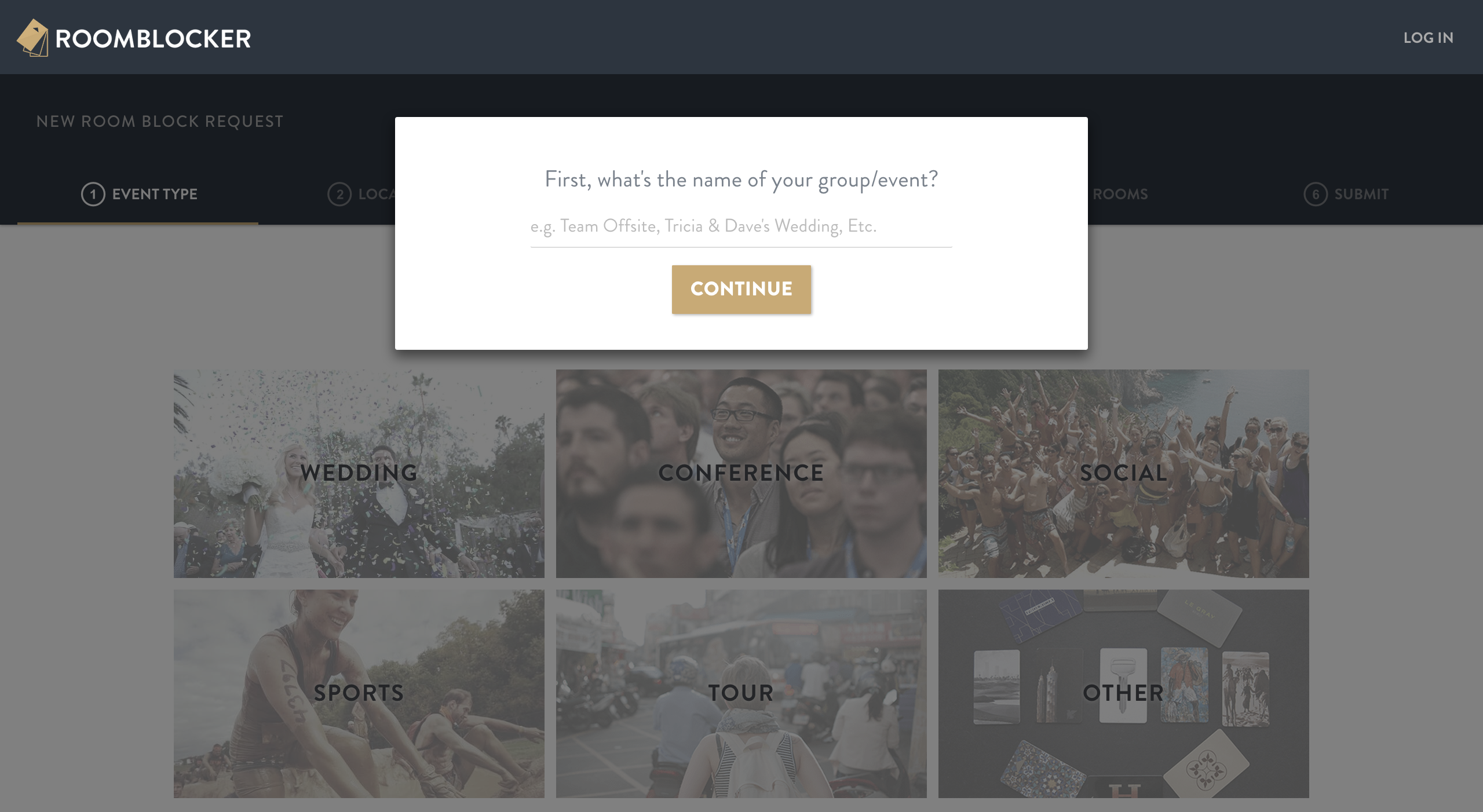Choose the OTHER event type tile
1483x812 pixels.
pyautogui.click(x=1124, y=694)
